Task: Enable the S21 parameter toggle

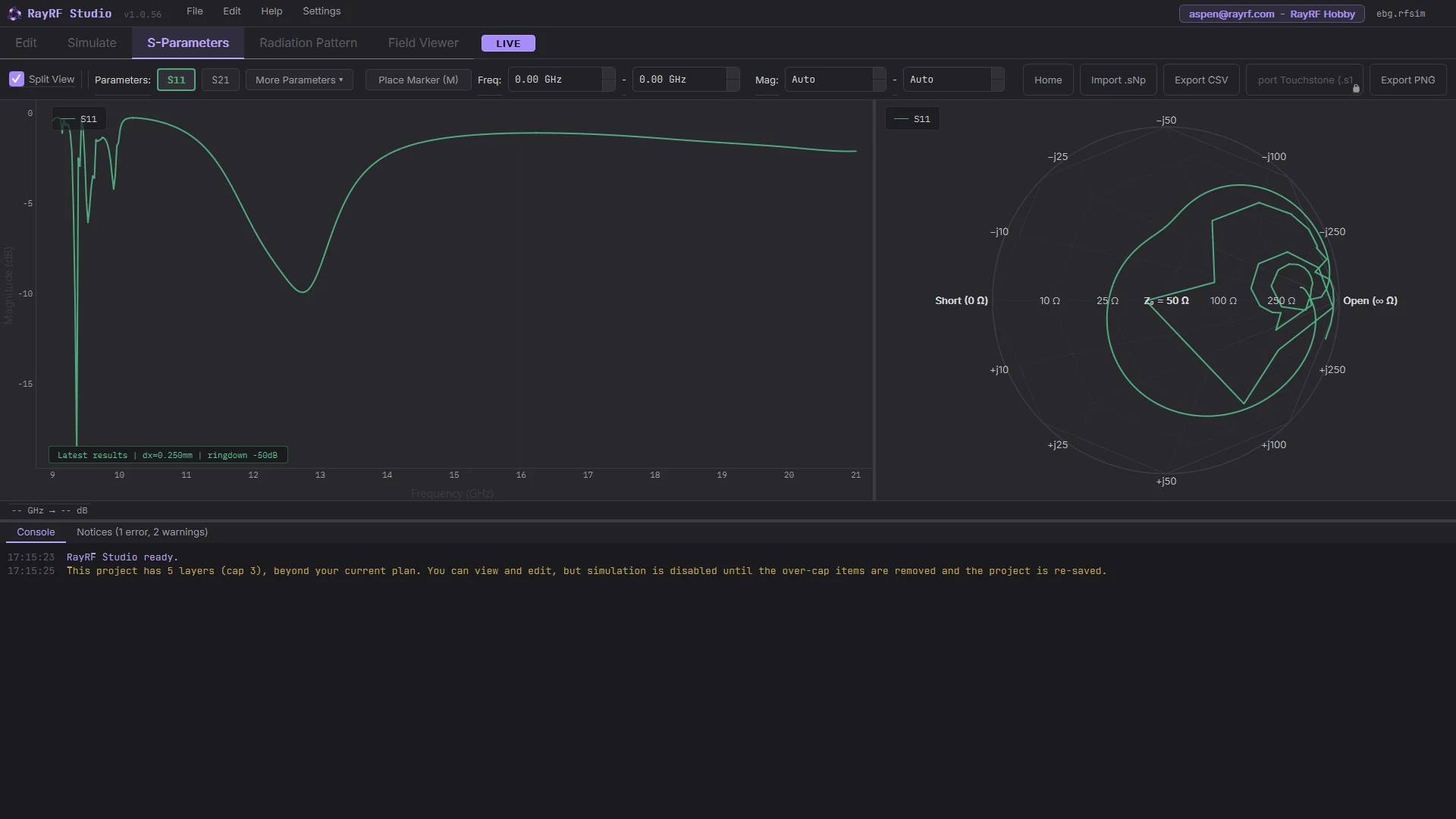Action: click(x=221, y=80)
